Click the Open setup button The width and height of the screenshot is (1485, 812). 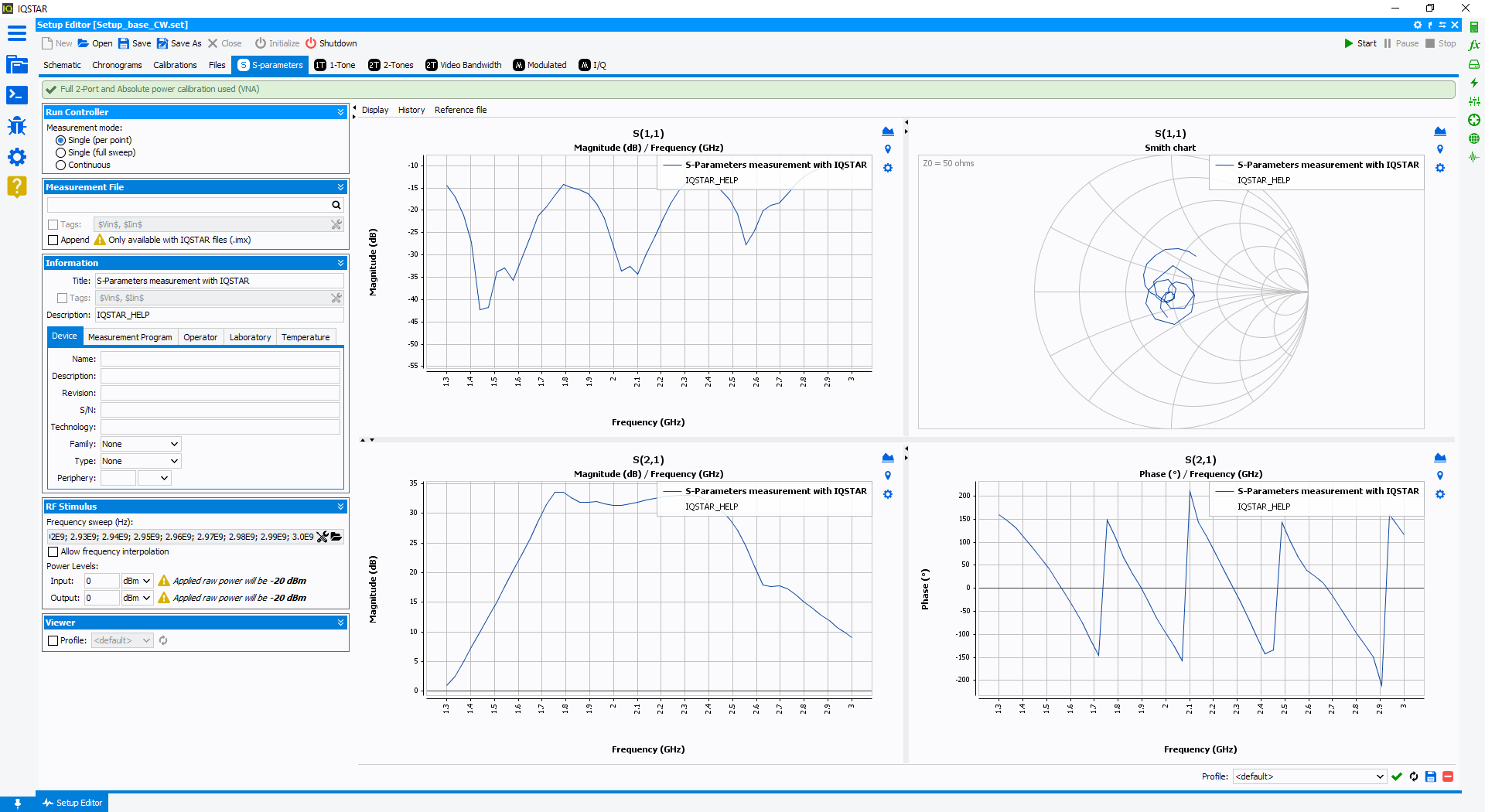coord(95,44)
